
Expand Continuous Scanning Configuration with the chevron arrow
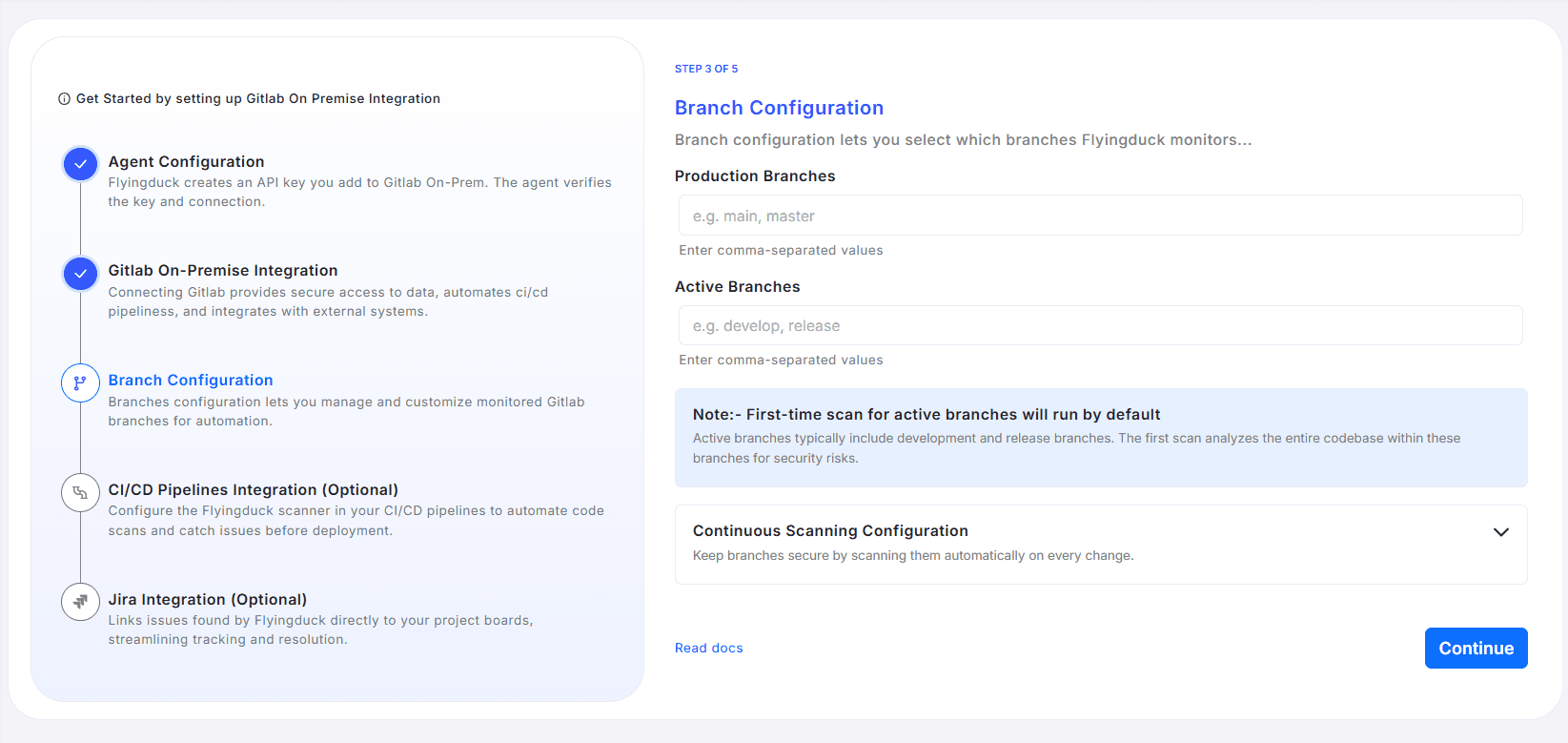[1500, 532]
